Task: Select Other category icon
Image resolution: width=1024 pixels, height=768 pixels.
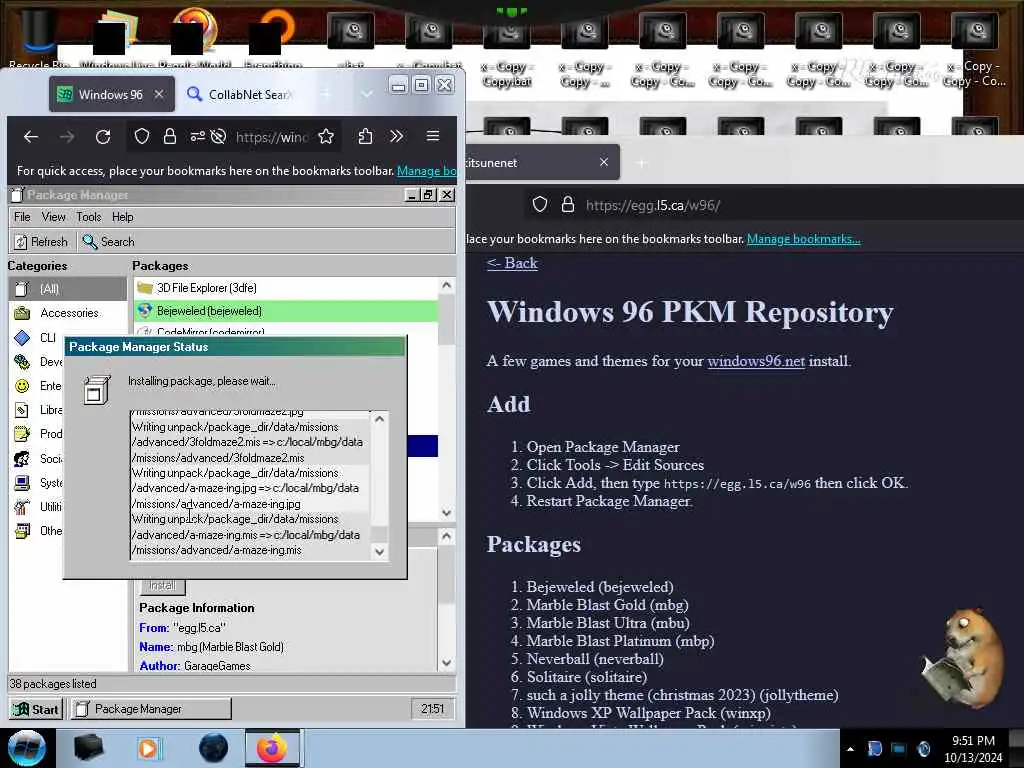Action: coord(22,531)
